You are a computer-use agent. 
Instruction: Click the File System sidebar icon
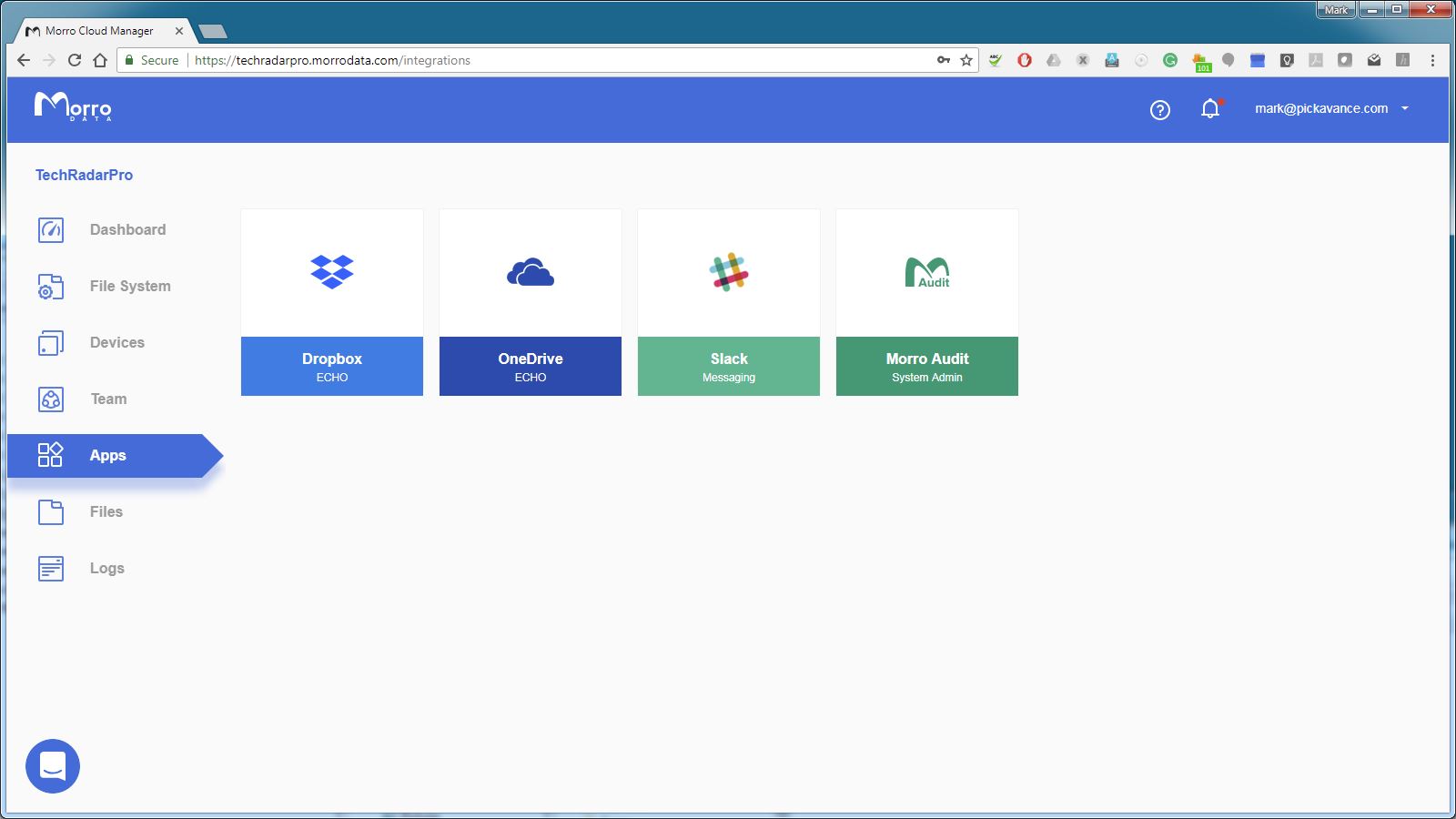pos(51,287)
